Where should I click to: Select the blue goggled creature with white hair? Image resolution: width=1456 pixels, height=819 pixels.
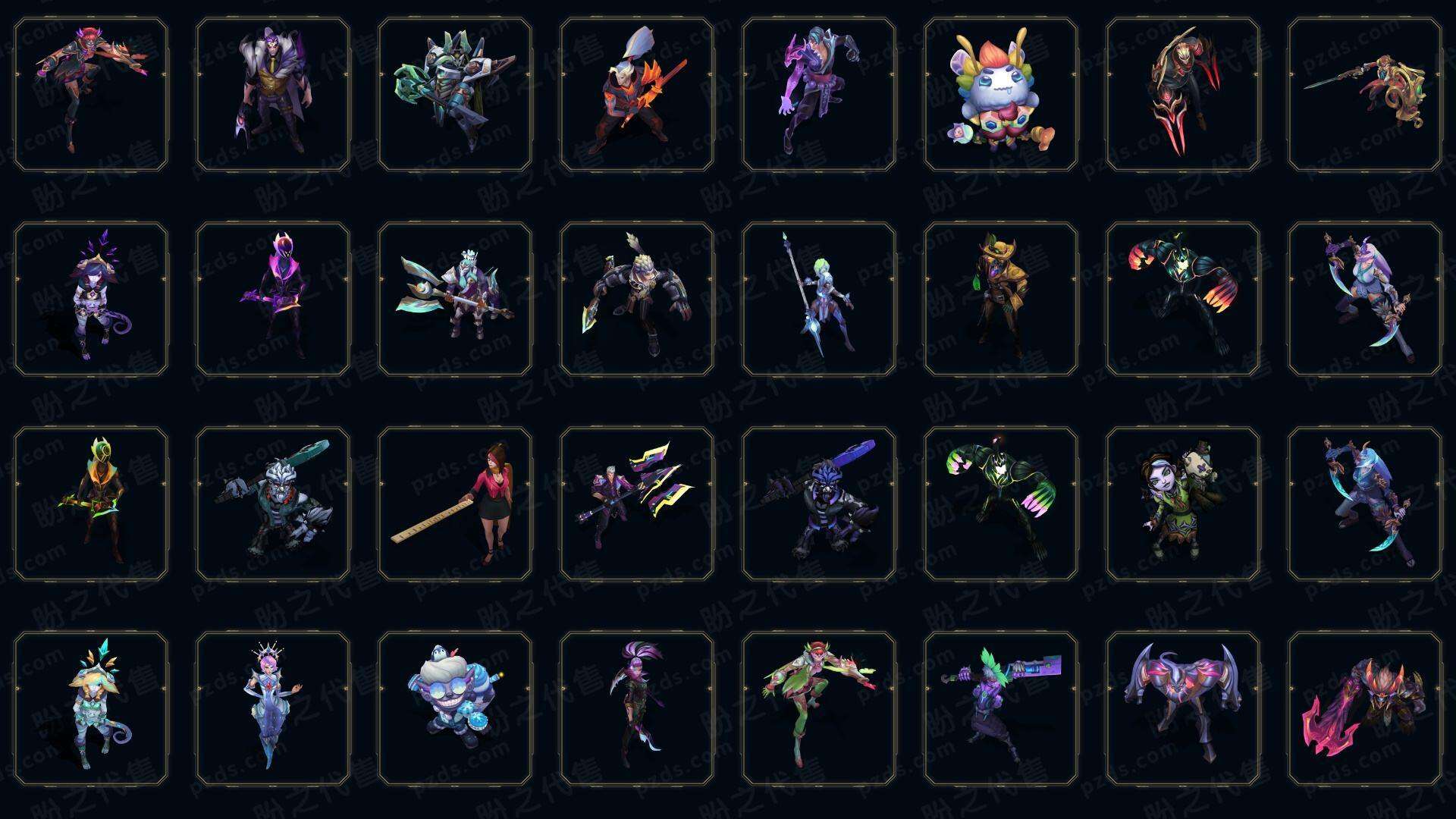tap(455, 708)
